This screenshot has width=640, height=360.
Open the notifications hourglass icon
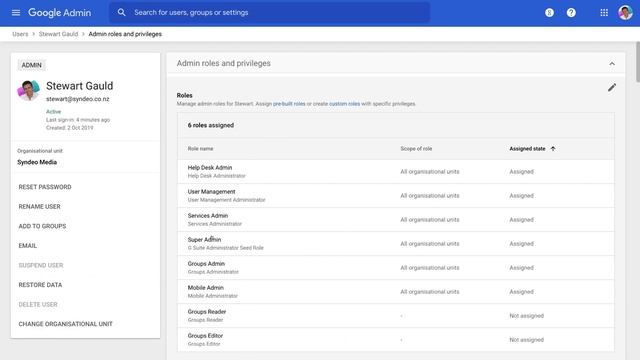click(549, 13)
